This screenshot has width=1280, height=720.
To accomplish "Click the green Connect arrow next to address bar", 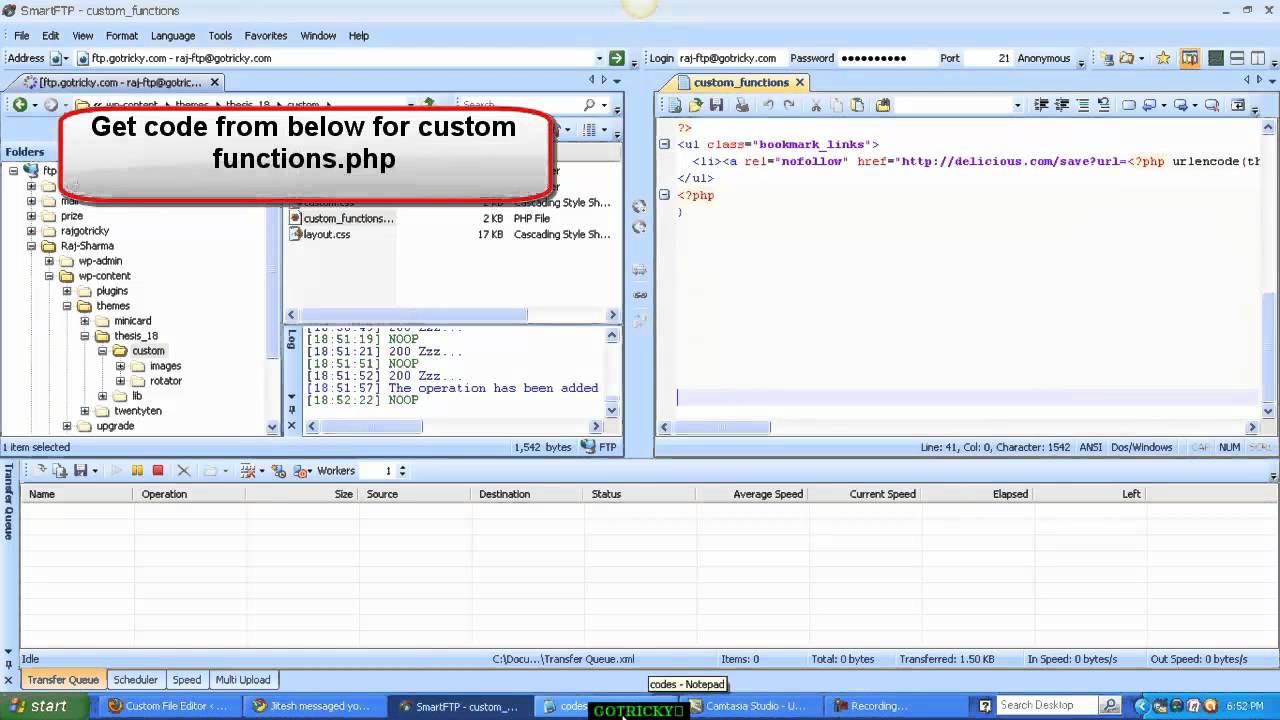I will click(617, 58).
